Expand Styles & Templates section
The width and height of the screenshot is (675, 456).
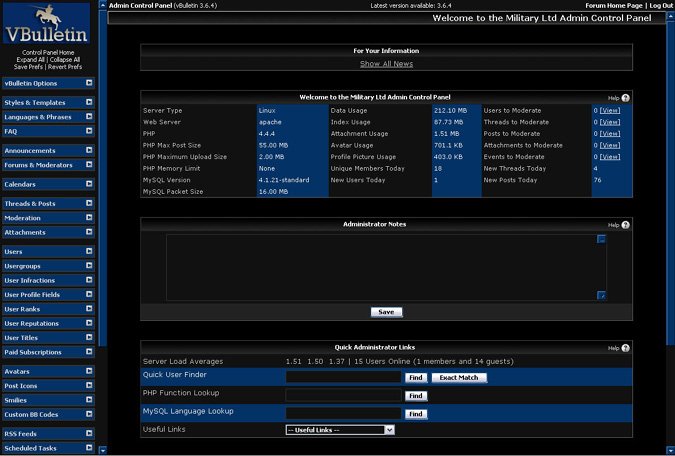click(x=89, y=102)
